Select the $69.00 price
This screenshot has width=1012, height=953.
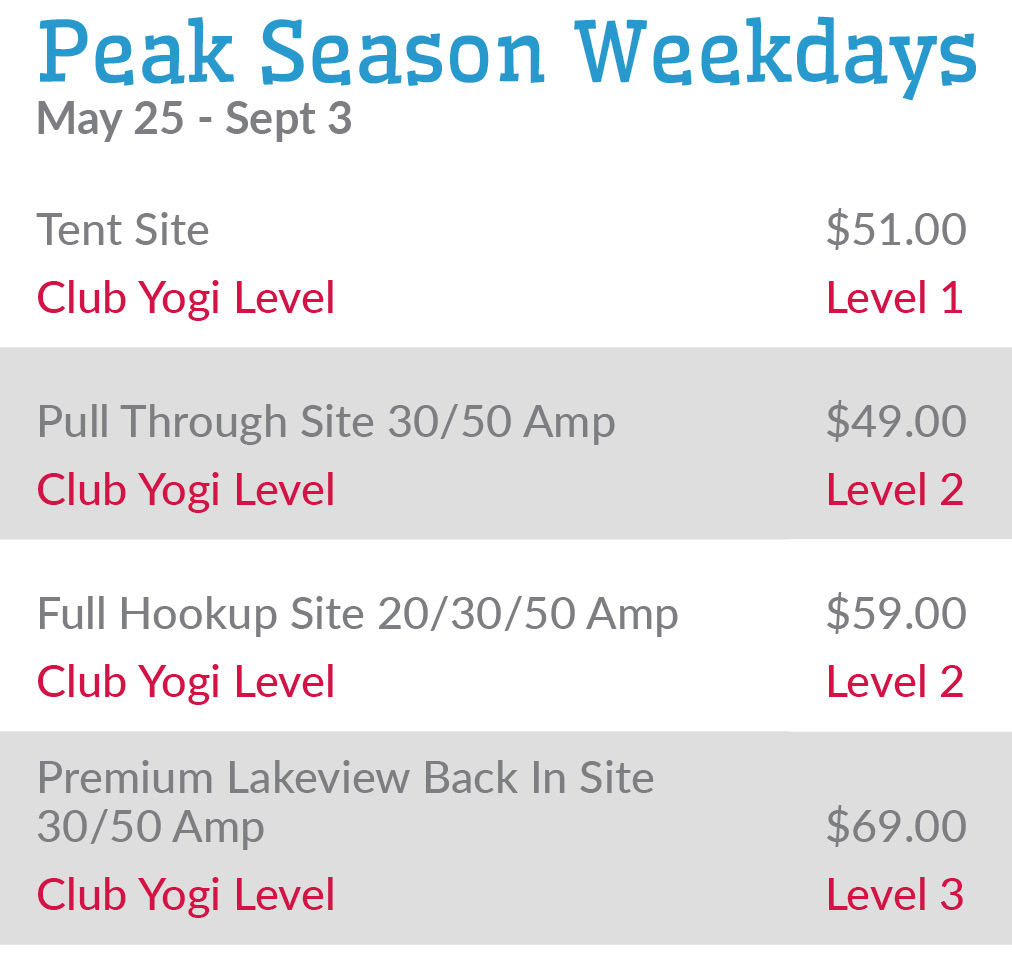tap(896, 827)
